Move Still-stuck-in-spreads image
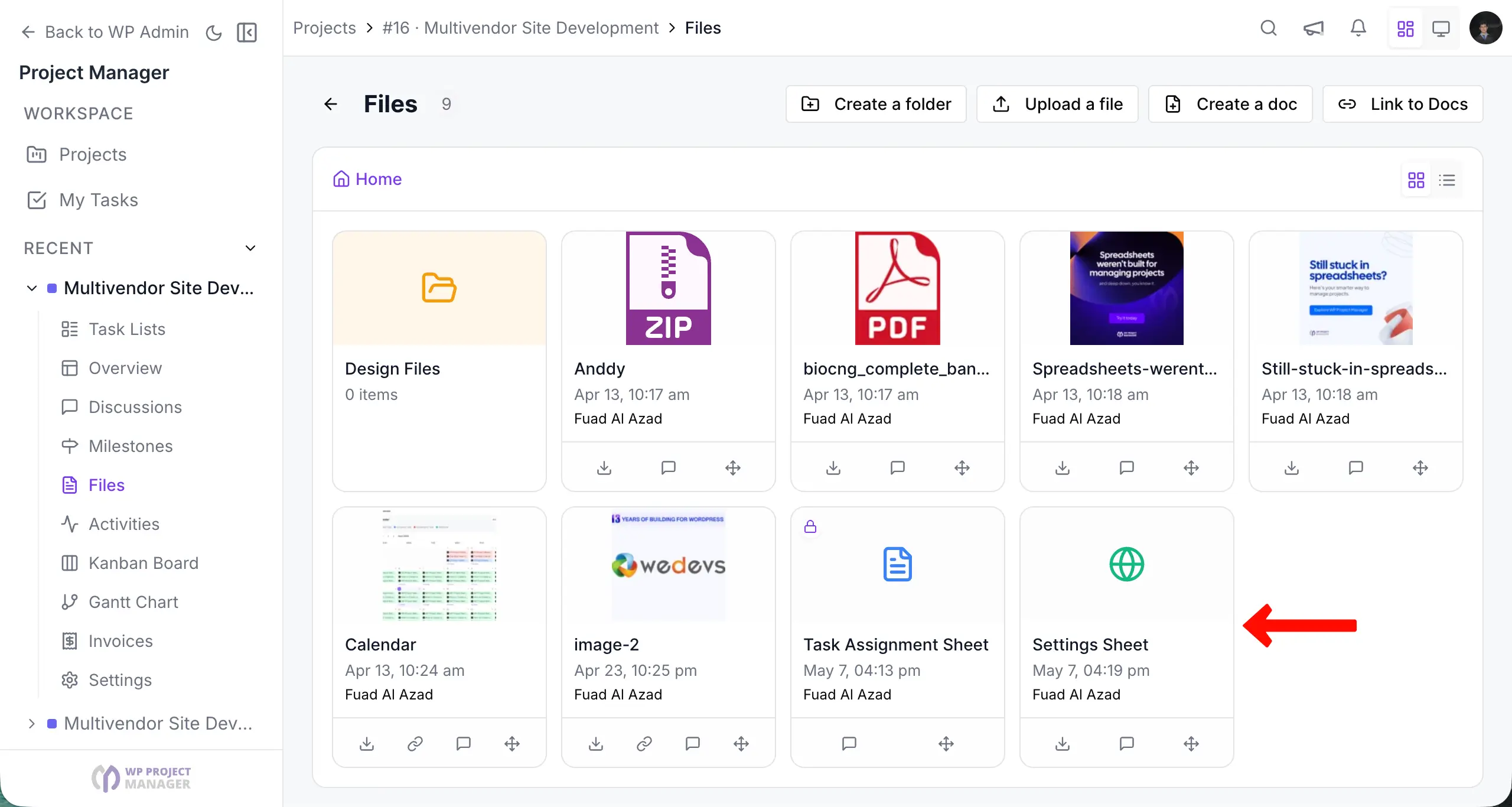The height and width of the screenshot is (807, 1512). point(1420,468)
